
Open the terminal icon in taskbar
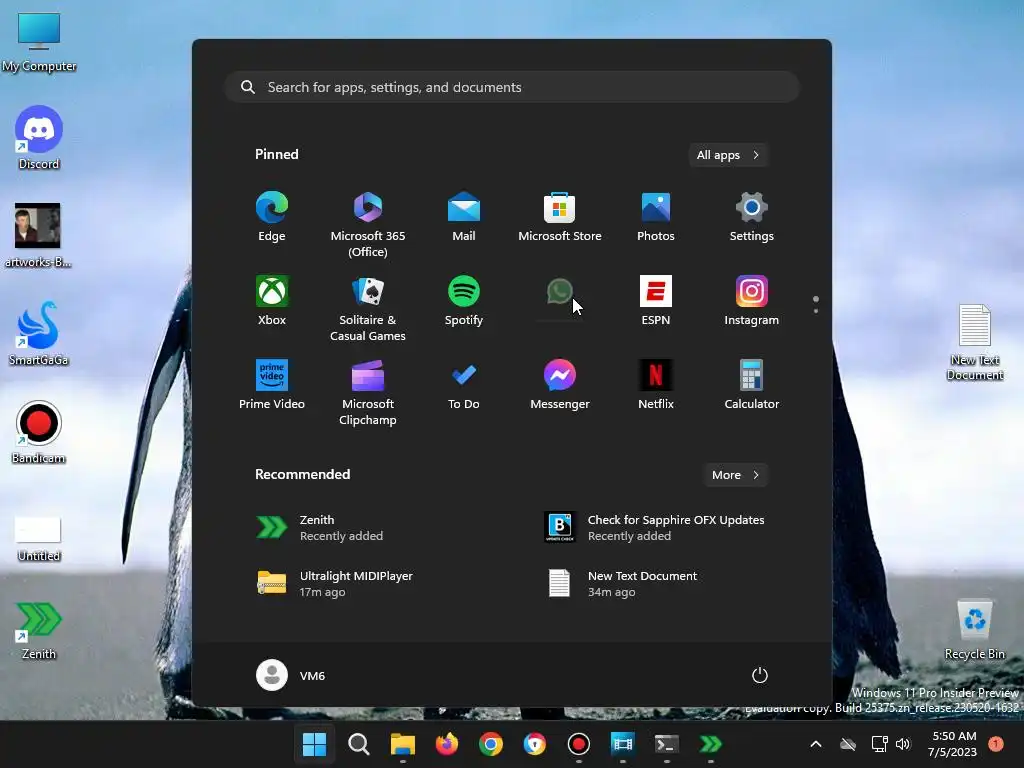point(667,744)
